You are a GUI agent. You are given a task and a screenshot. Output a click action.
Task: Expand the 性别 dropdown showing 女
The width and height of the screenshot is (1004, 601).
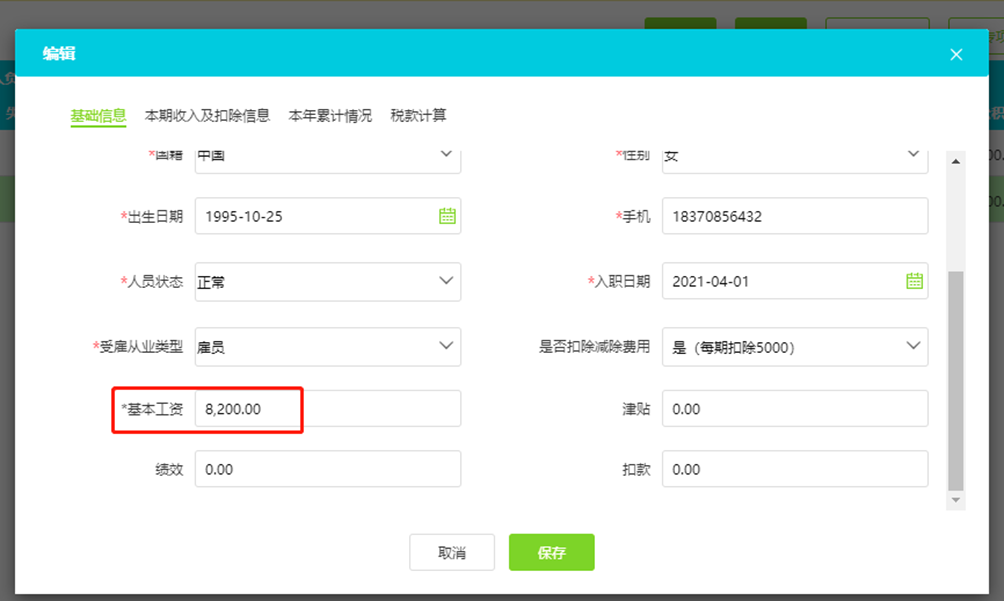(795, 160)
